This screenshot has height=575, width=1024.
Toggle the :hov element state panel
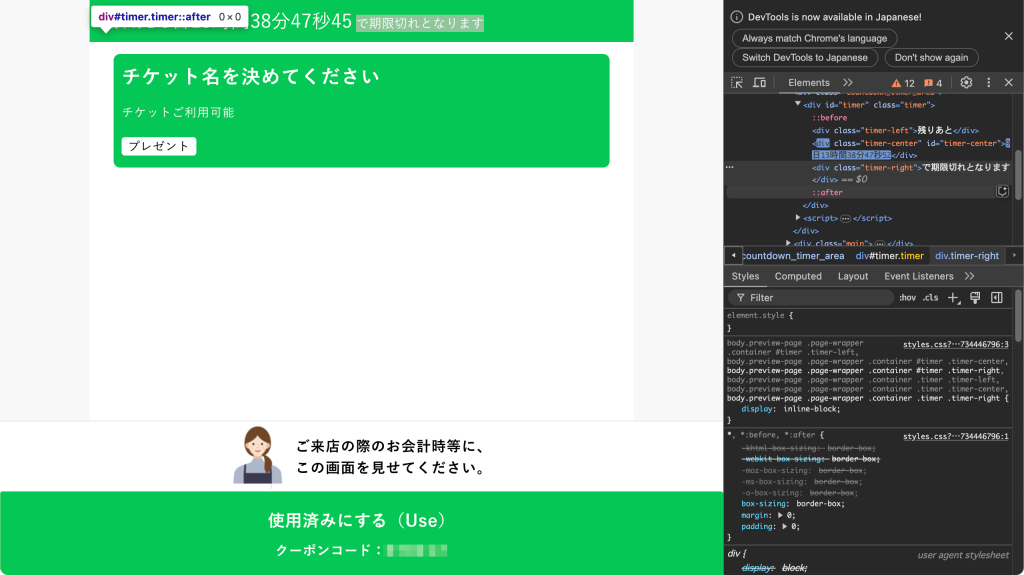point(907,297)
